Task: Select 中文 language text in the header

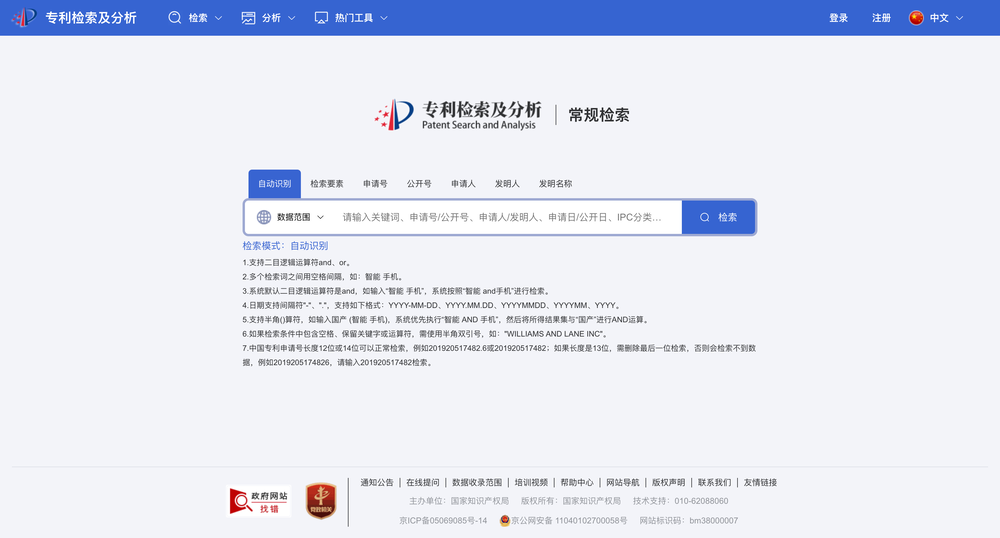Action: coord(939,18)
